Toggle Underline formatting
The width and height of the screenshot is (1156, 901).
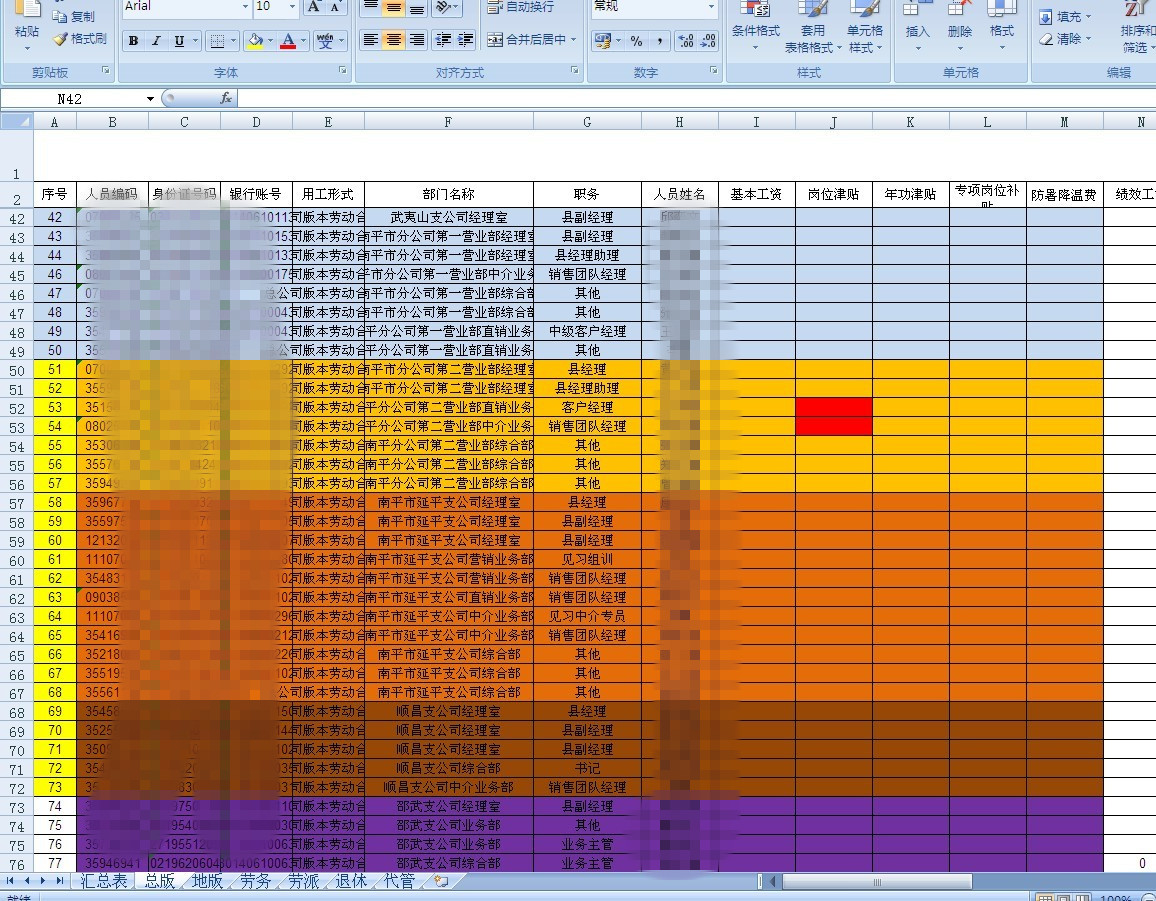click(x=179, y=41)
